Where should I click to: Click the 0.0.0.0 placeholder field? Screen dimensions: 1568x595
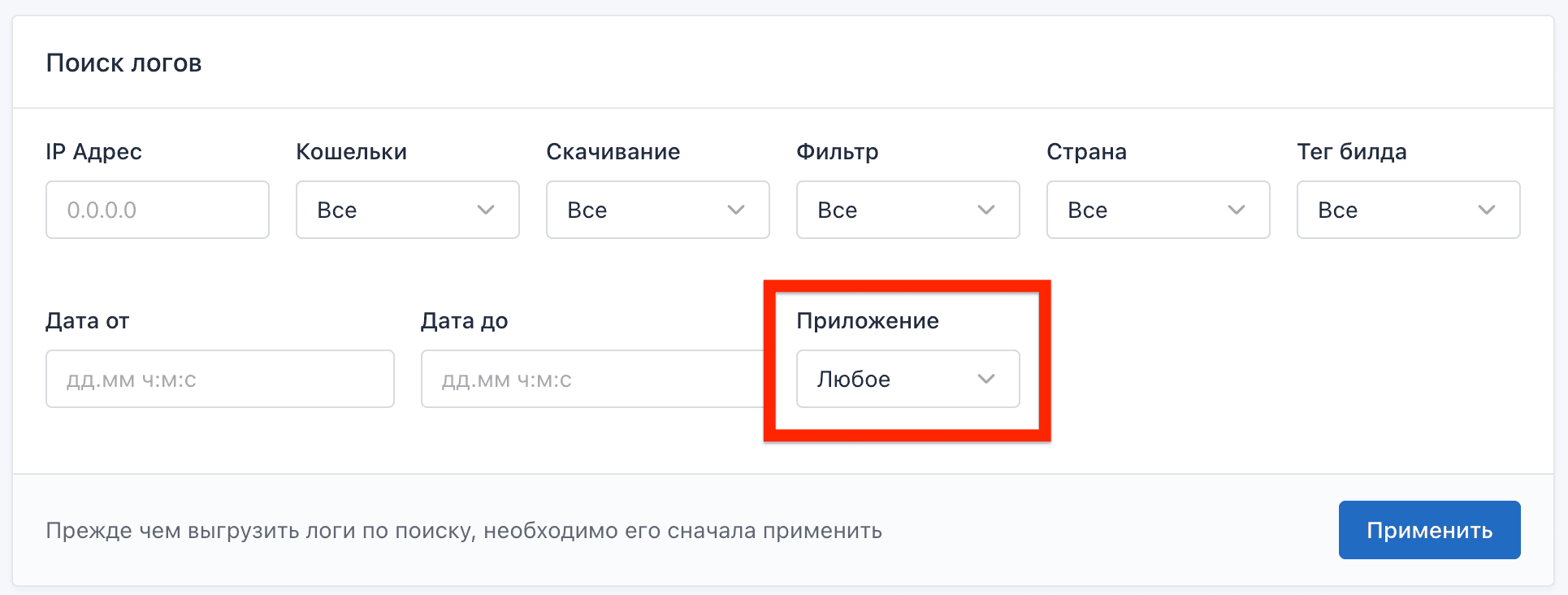(x=157, y=210)
